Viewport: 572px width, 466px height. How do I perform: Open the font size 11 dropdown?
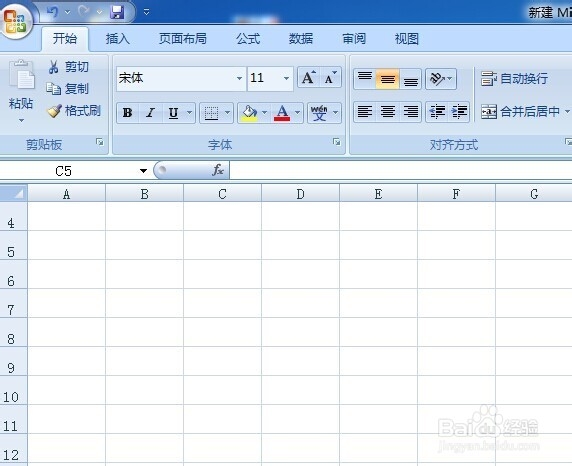pos(286,78)
